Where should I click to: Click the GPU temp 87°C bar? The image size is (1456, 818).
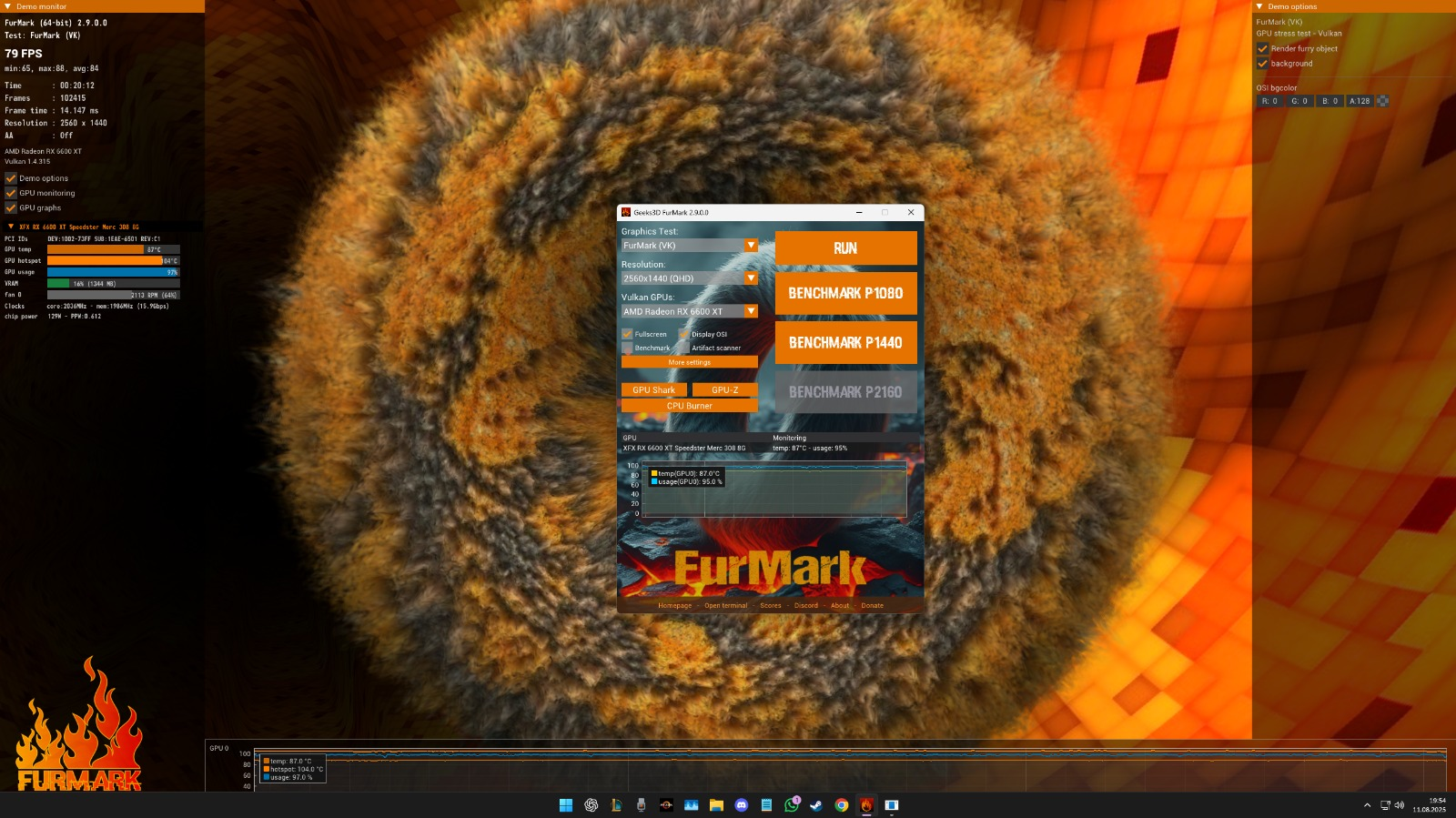113,249
